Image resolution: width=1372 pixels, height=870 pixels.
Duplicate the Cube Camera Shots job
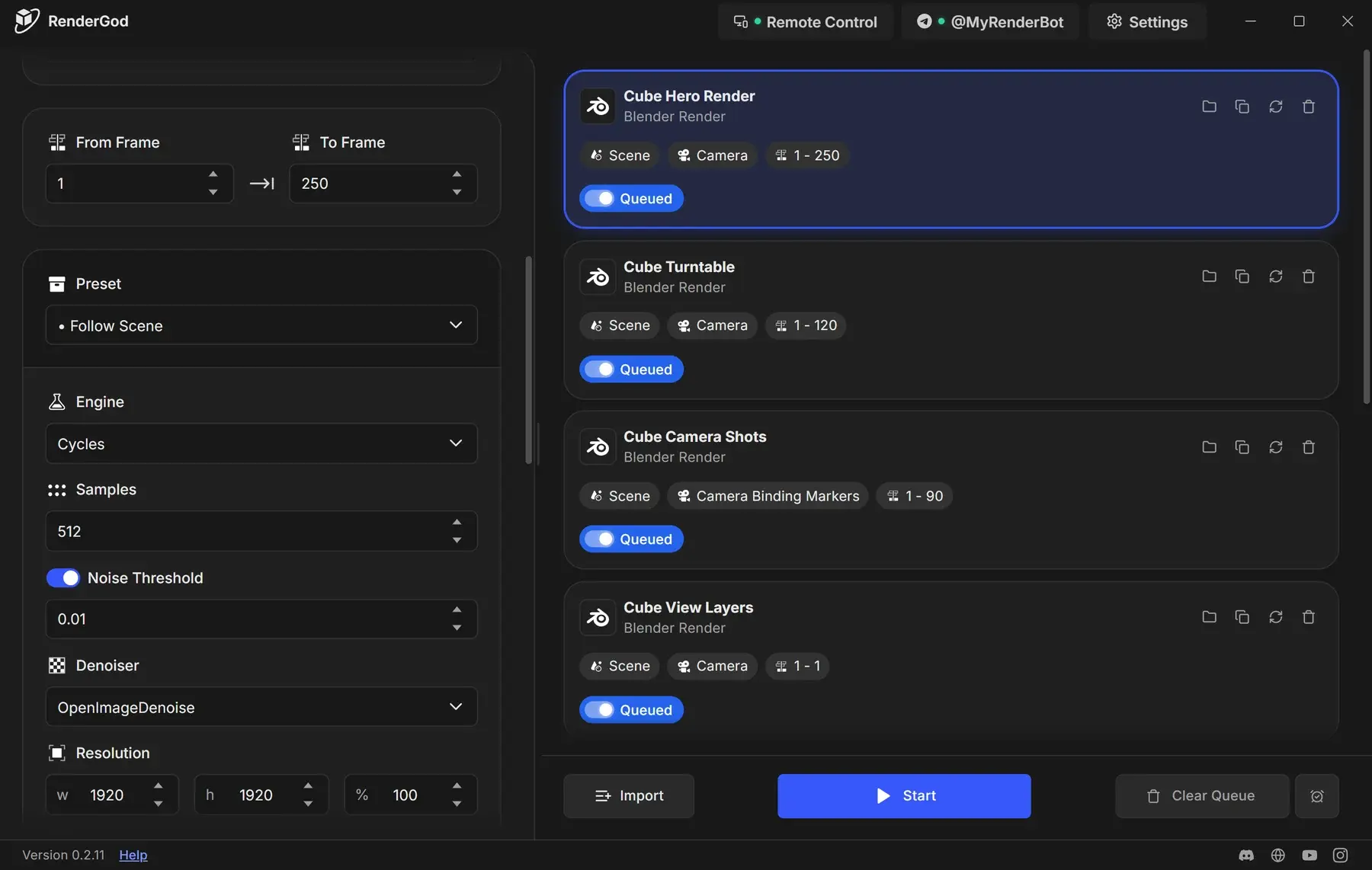[x=1242, y=447]
